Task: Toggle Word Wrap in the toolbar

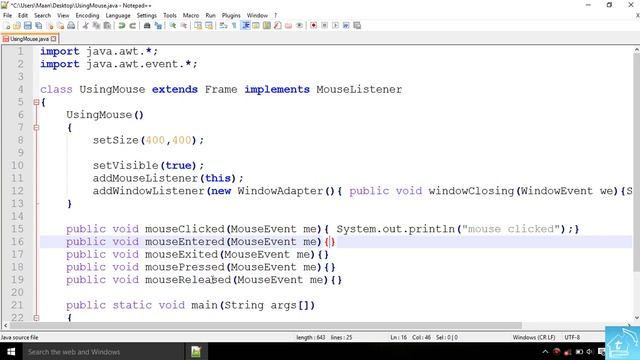Action: 223,25
